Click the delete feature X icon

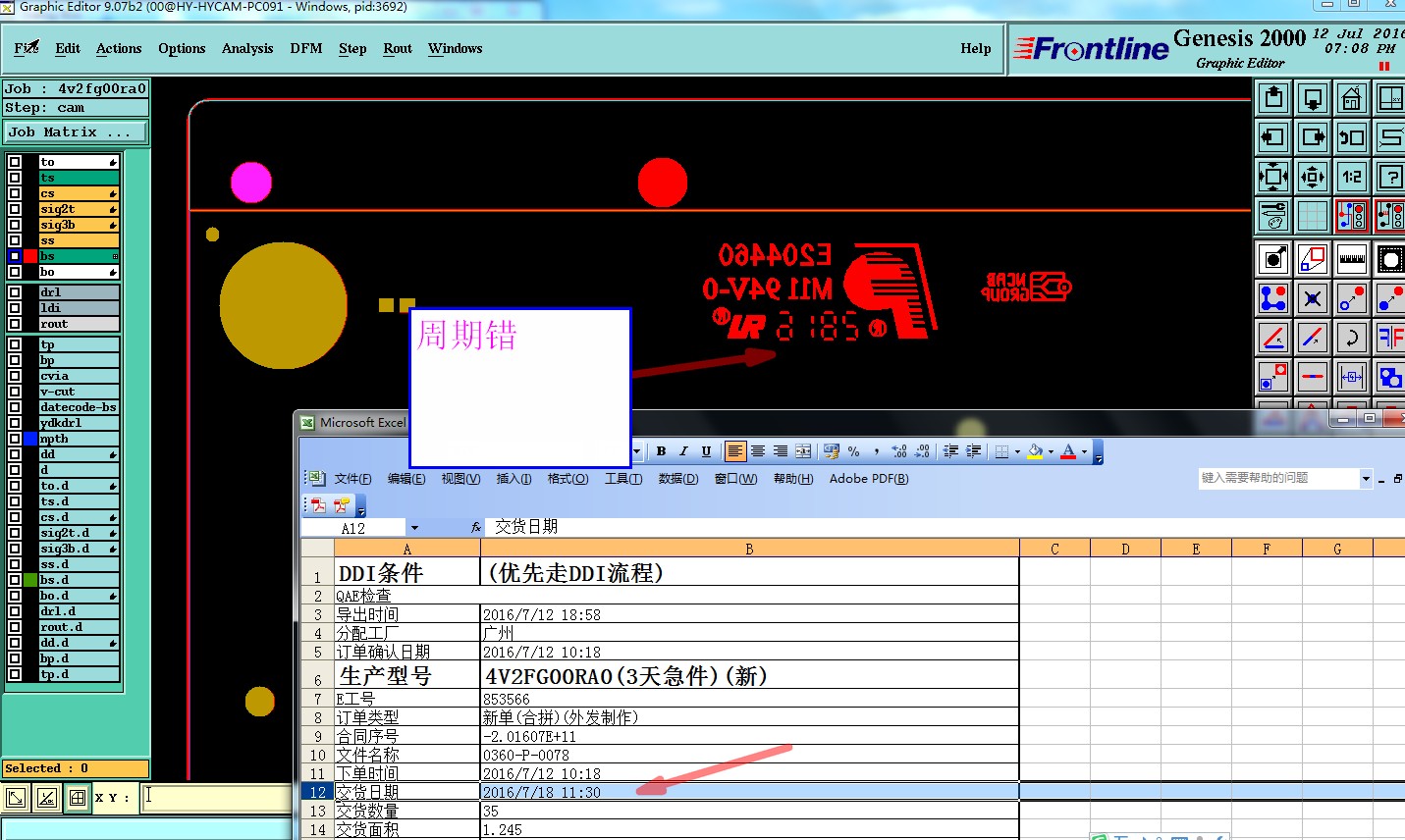(x=1313, y=298)
